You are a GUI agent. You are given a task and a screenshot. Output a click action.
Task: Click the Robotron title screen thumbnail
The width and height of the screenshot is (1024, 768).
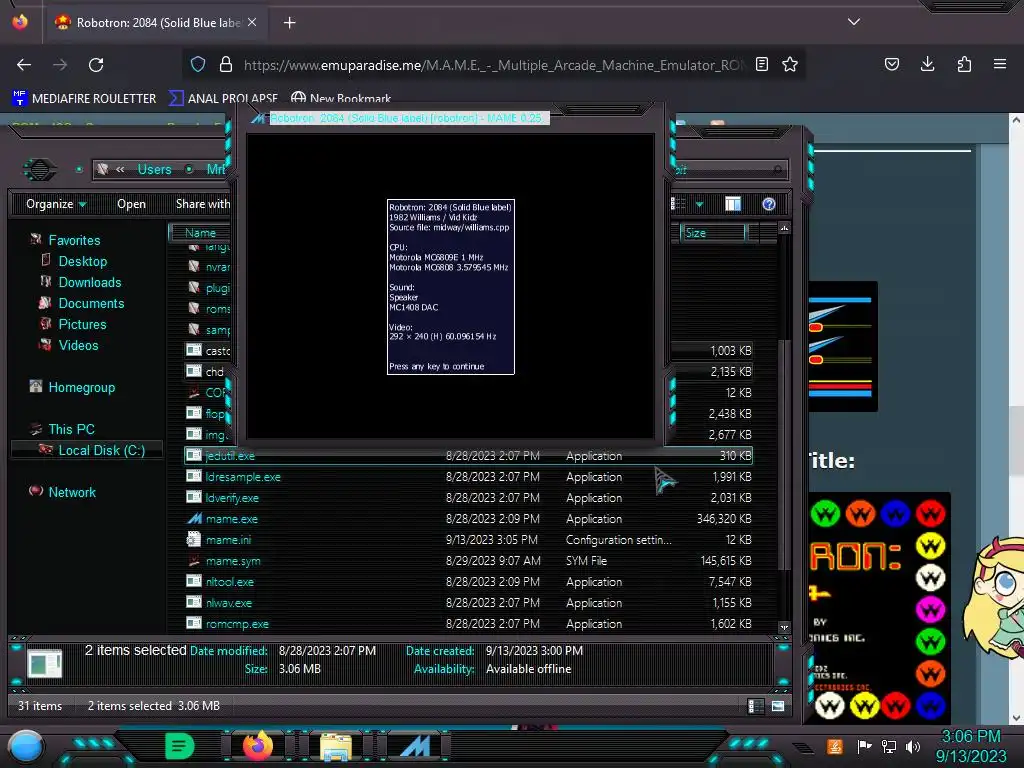pyautogui.click(x=880, y=608)
